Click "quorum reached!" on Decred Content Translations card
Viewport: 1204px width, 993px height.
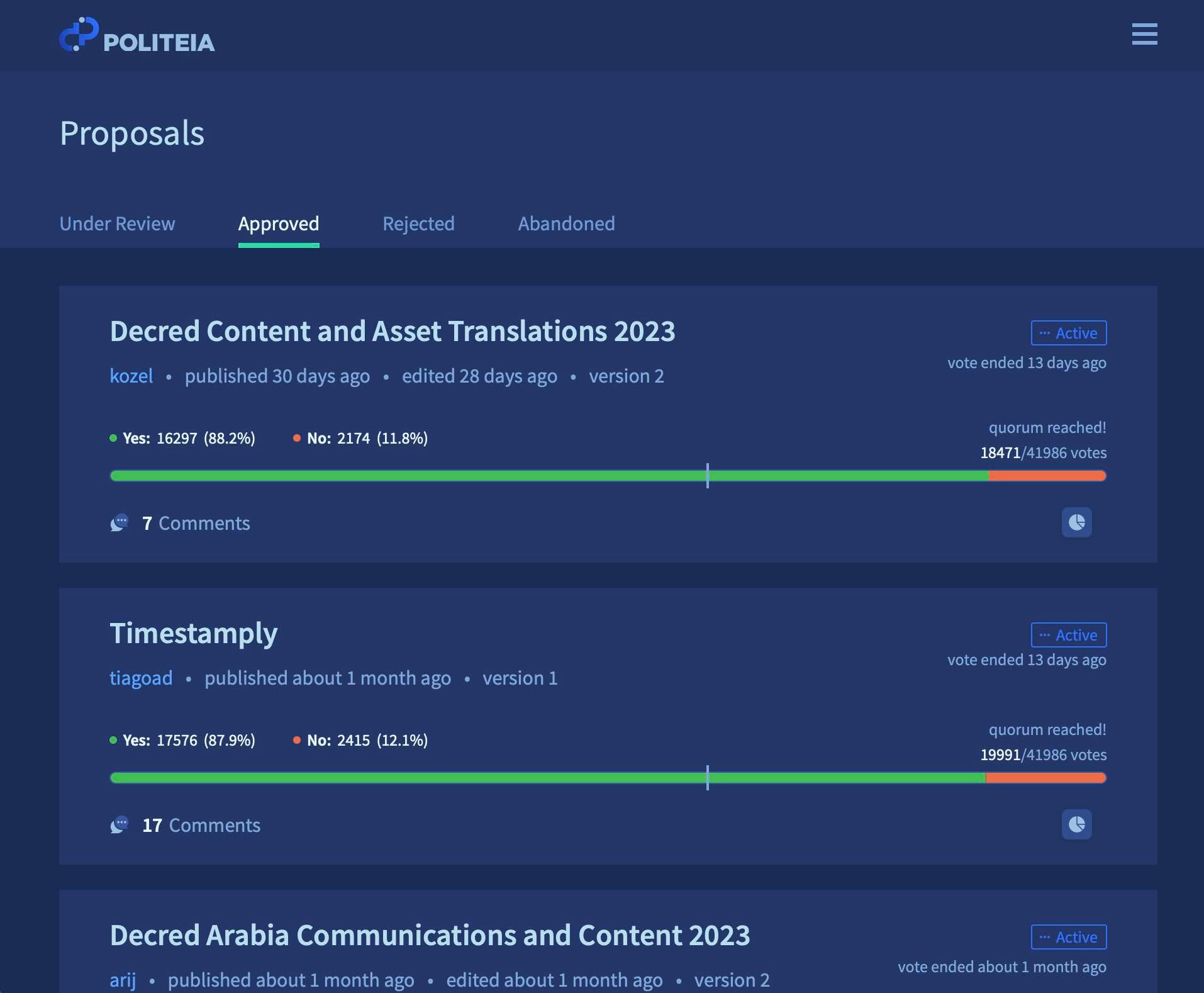tap(1047, 427)
